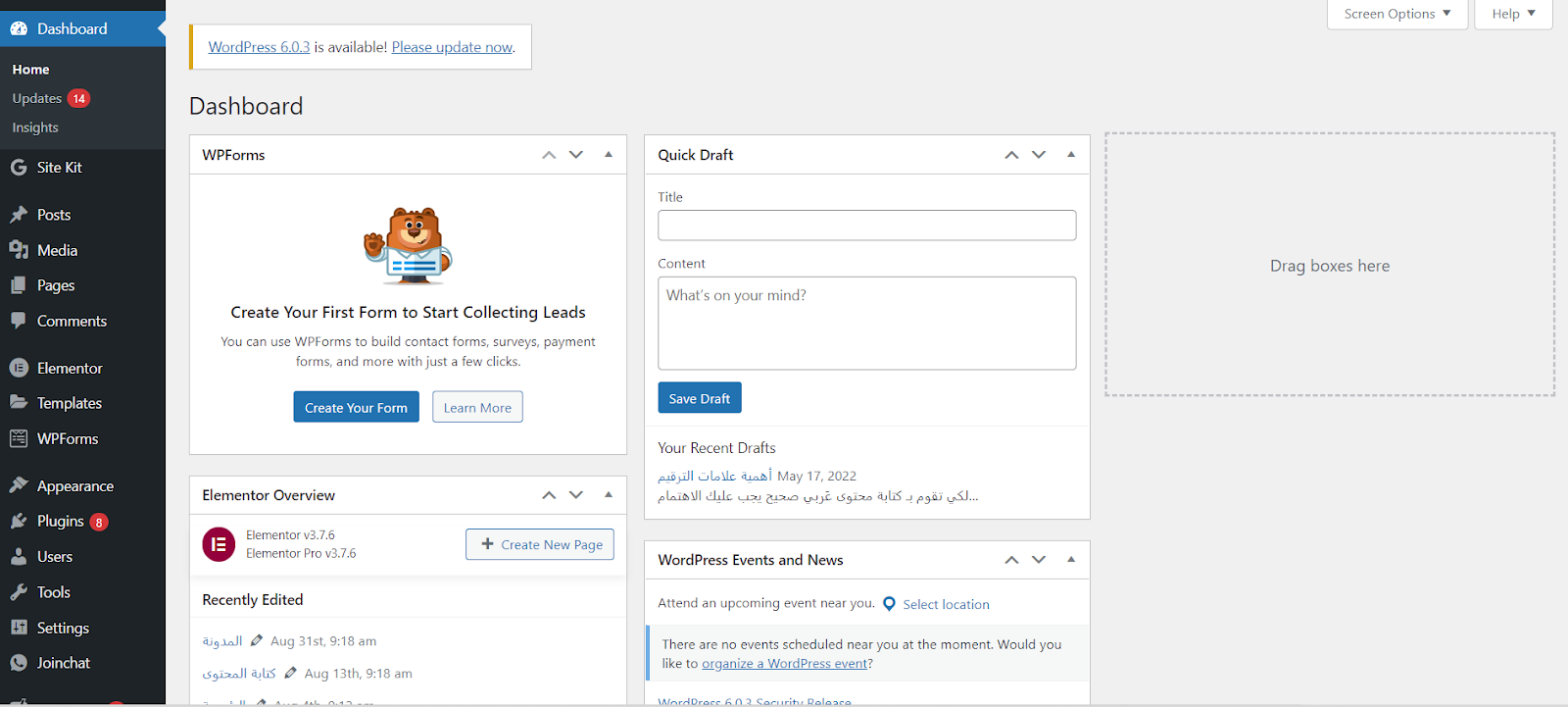The width and height of the screenshot is (1568, 707).
Task: Collapse the WordPress Events and News panel
Action: tap(1071, 559)
